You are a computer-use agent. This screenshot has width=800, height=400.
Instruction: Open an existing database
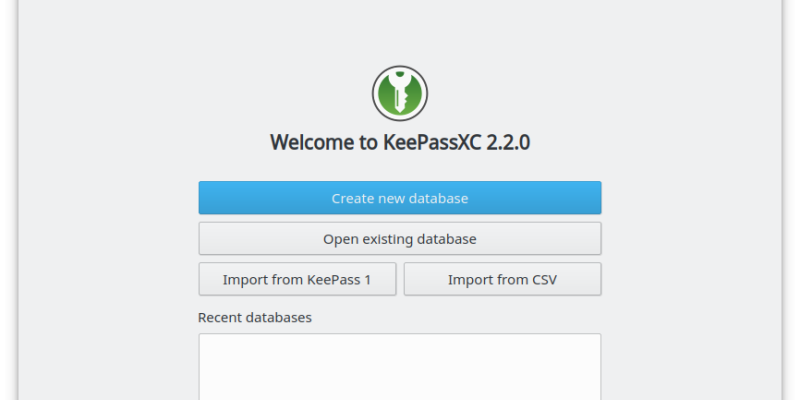click(x=399, y=238)
